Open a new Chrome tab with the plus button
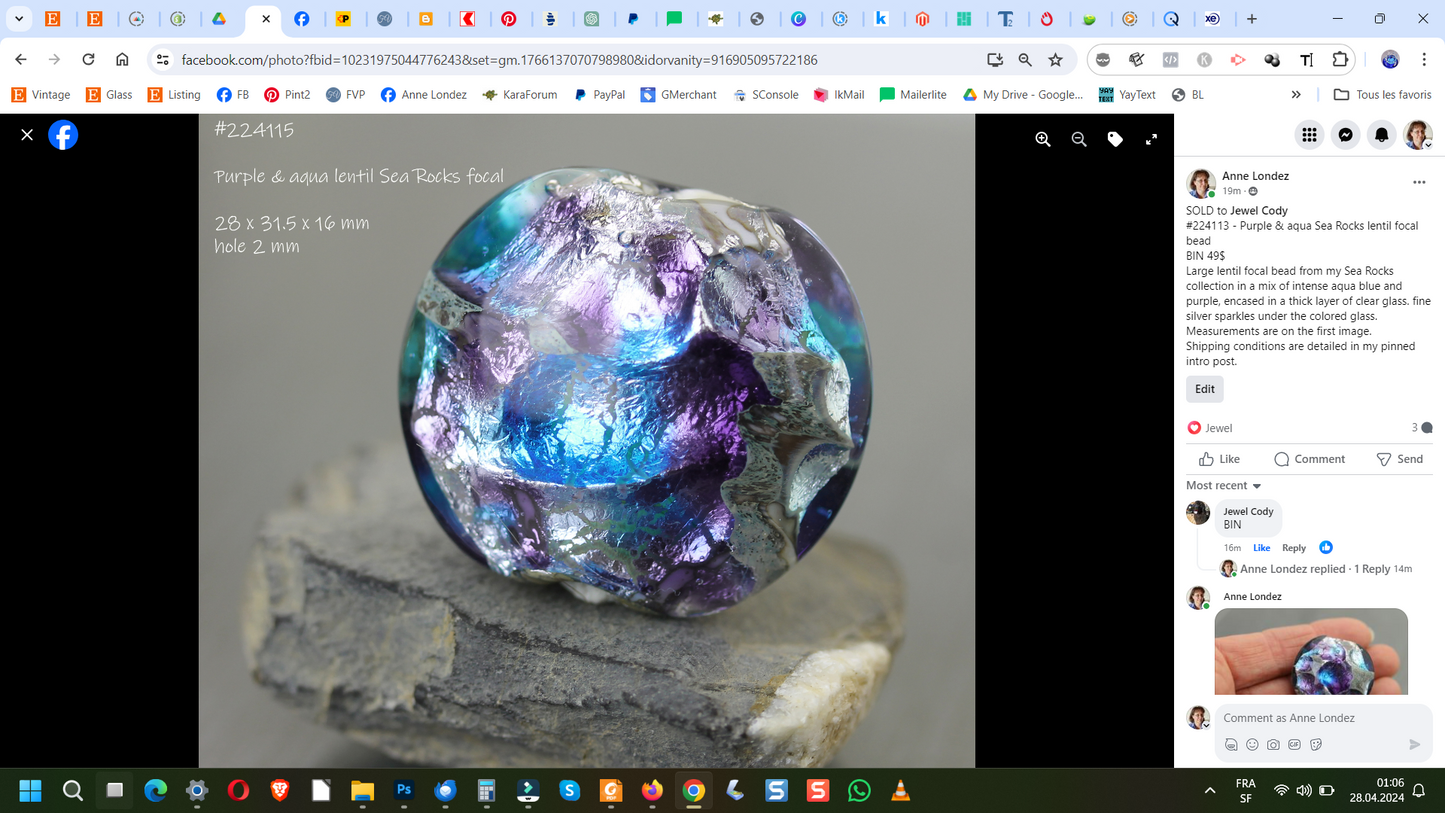The height and width of the screenshot is (813, 1445). (x=1252, y=19)
